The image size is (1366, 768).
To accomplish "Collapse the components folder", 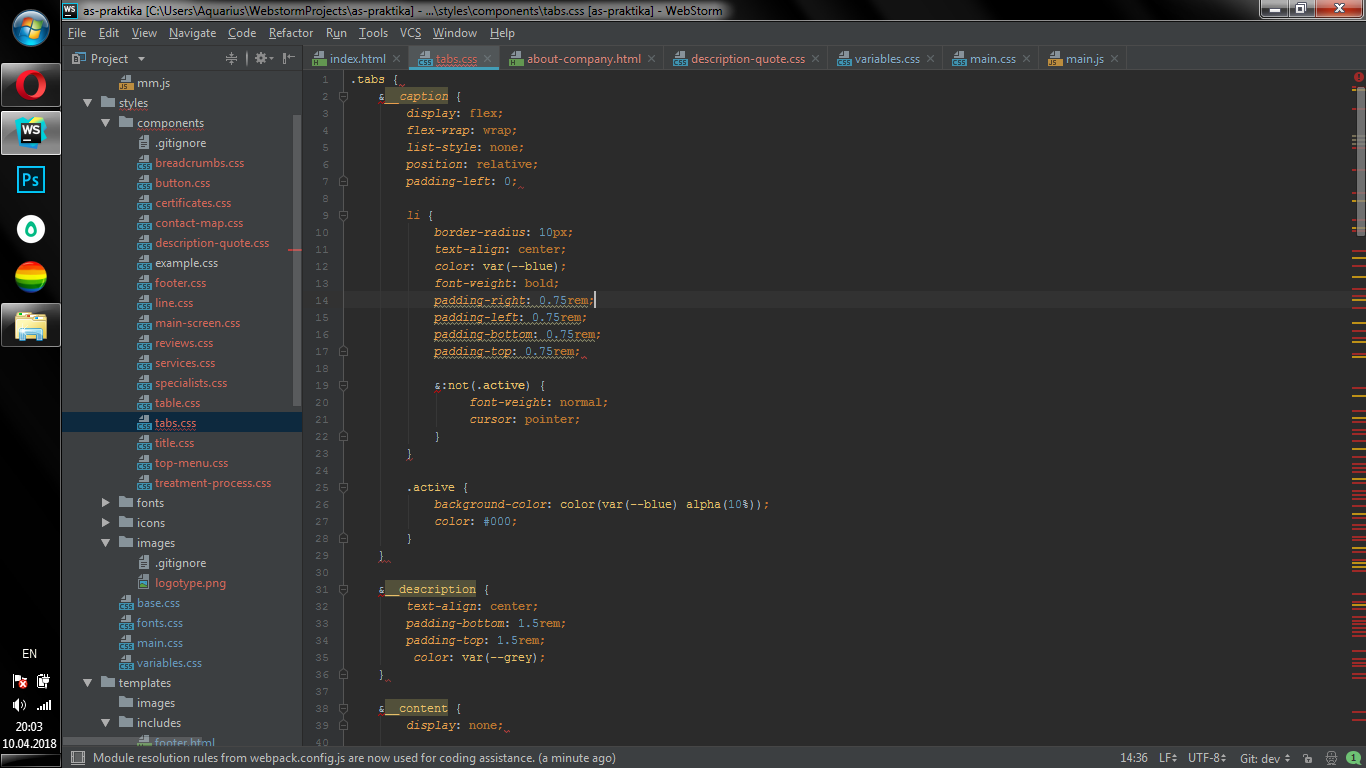I will [x=106, y=123].
